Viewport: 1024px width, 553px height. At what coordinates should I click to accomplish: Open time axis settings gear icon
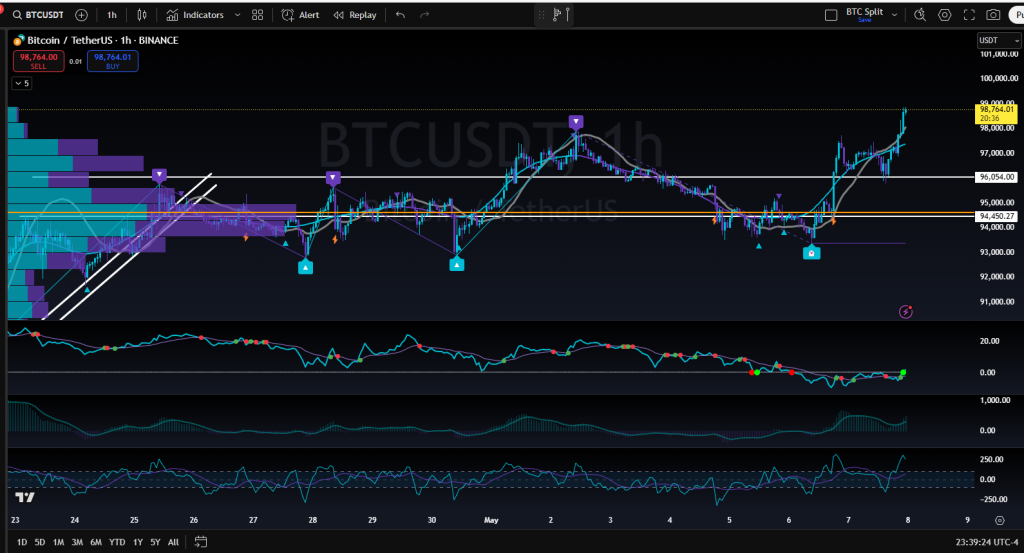point(999,520)
